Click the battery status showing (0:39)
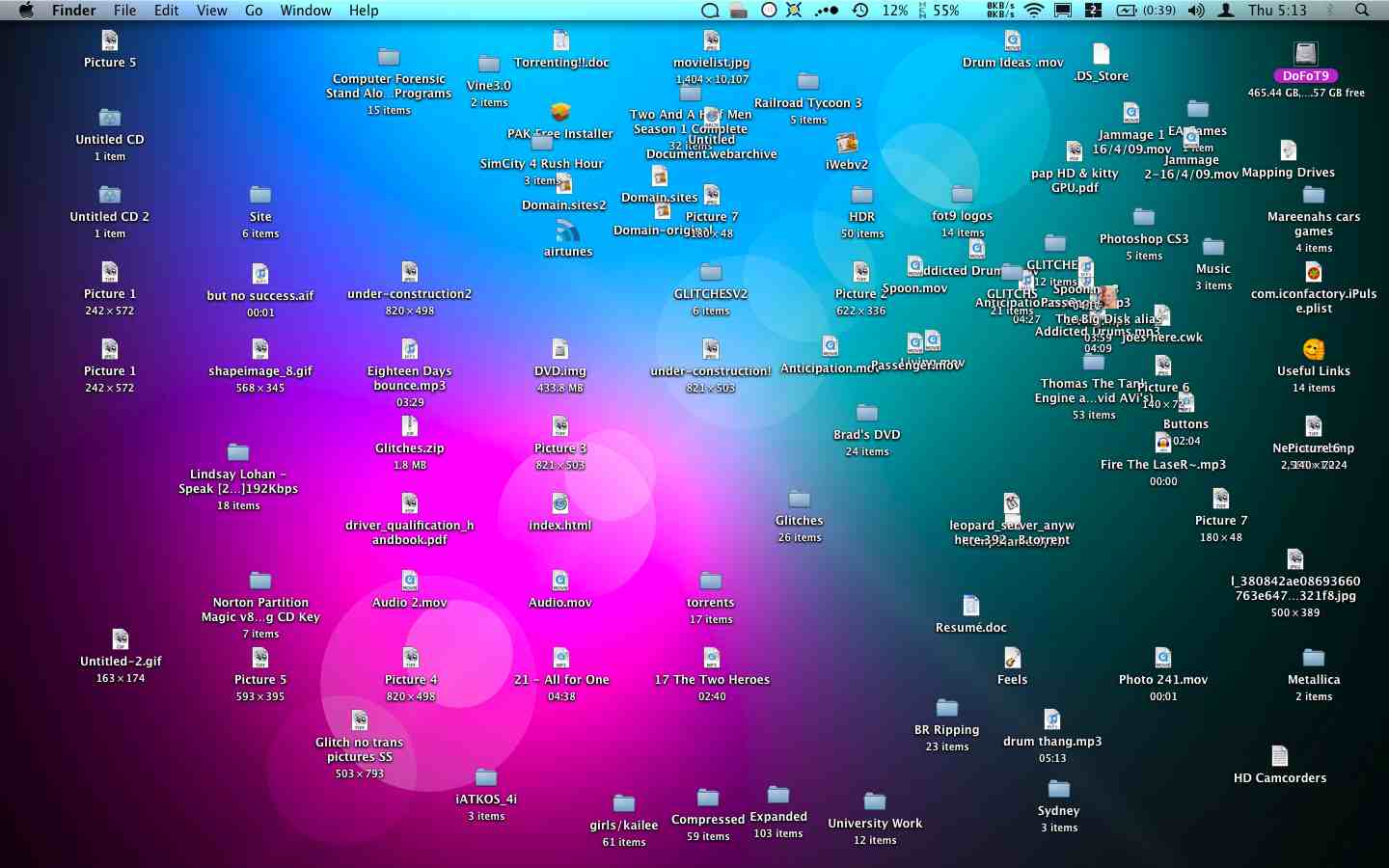 pos(1147,11)
